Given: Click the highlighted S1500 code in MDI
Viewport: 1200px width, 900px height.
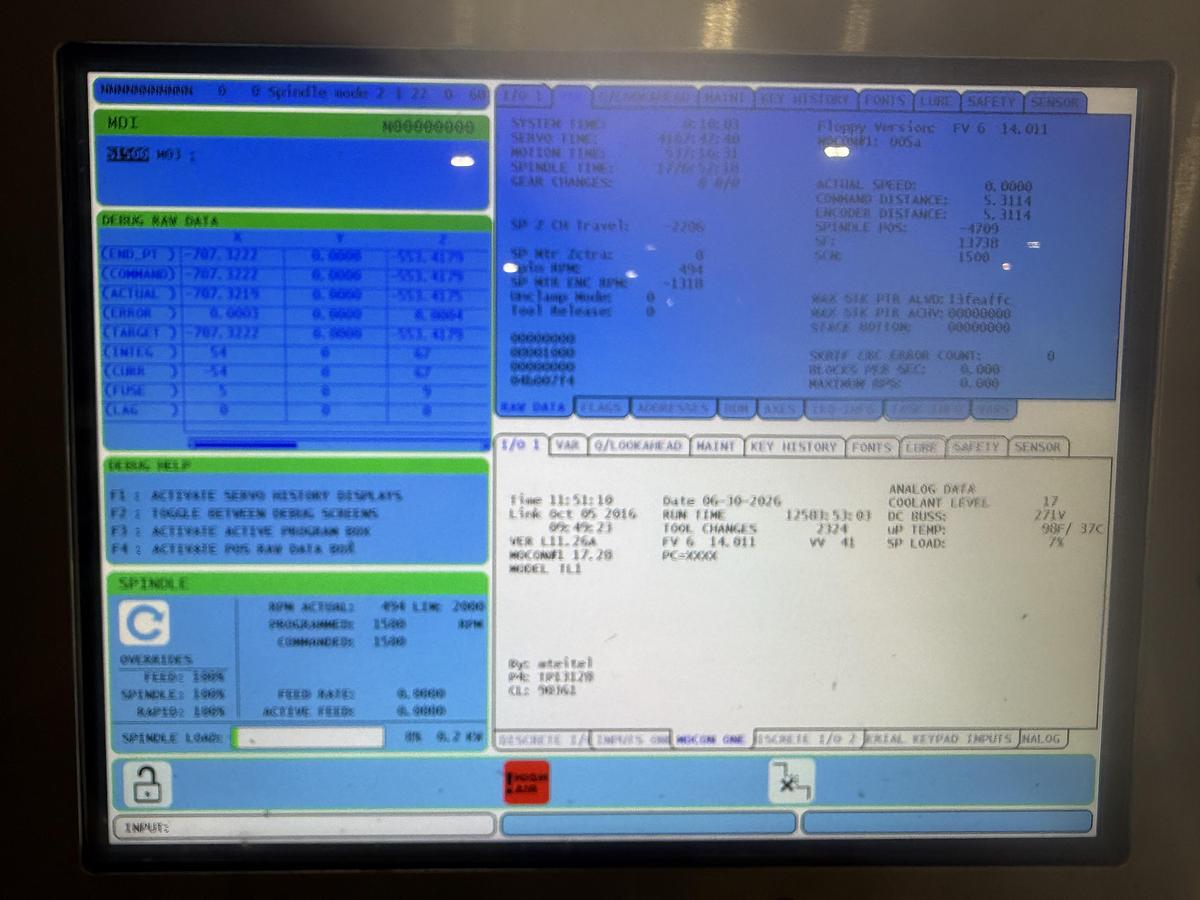Looking at the screenshot, I should click(x=128, y=155).
